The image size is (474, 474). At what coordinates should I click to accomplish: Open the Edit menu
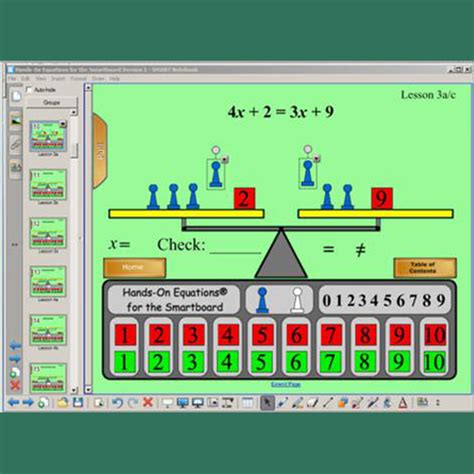(25, 79)
